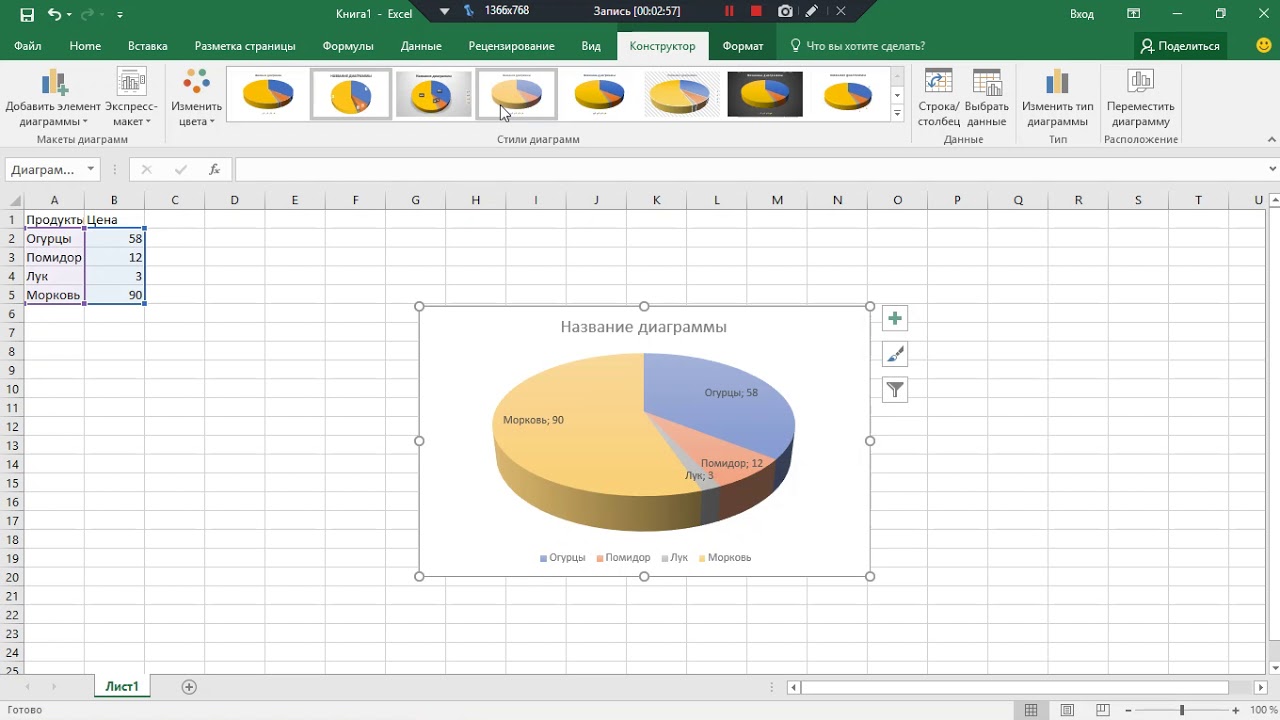Viewport: 1280px width, 720px height.
Task: Undo the last action
Action: click(x=54, y=14)
